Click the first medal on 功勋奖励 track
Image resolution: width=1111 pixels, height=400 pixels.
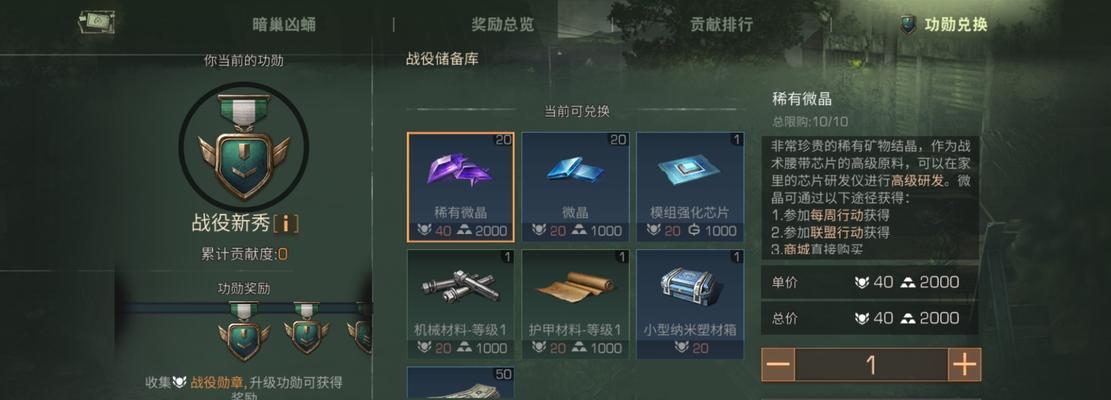pos(244,331)
